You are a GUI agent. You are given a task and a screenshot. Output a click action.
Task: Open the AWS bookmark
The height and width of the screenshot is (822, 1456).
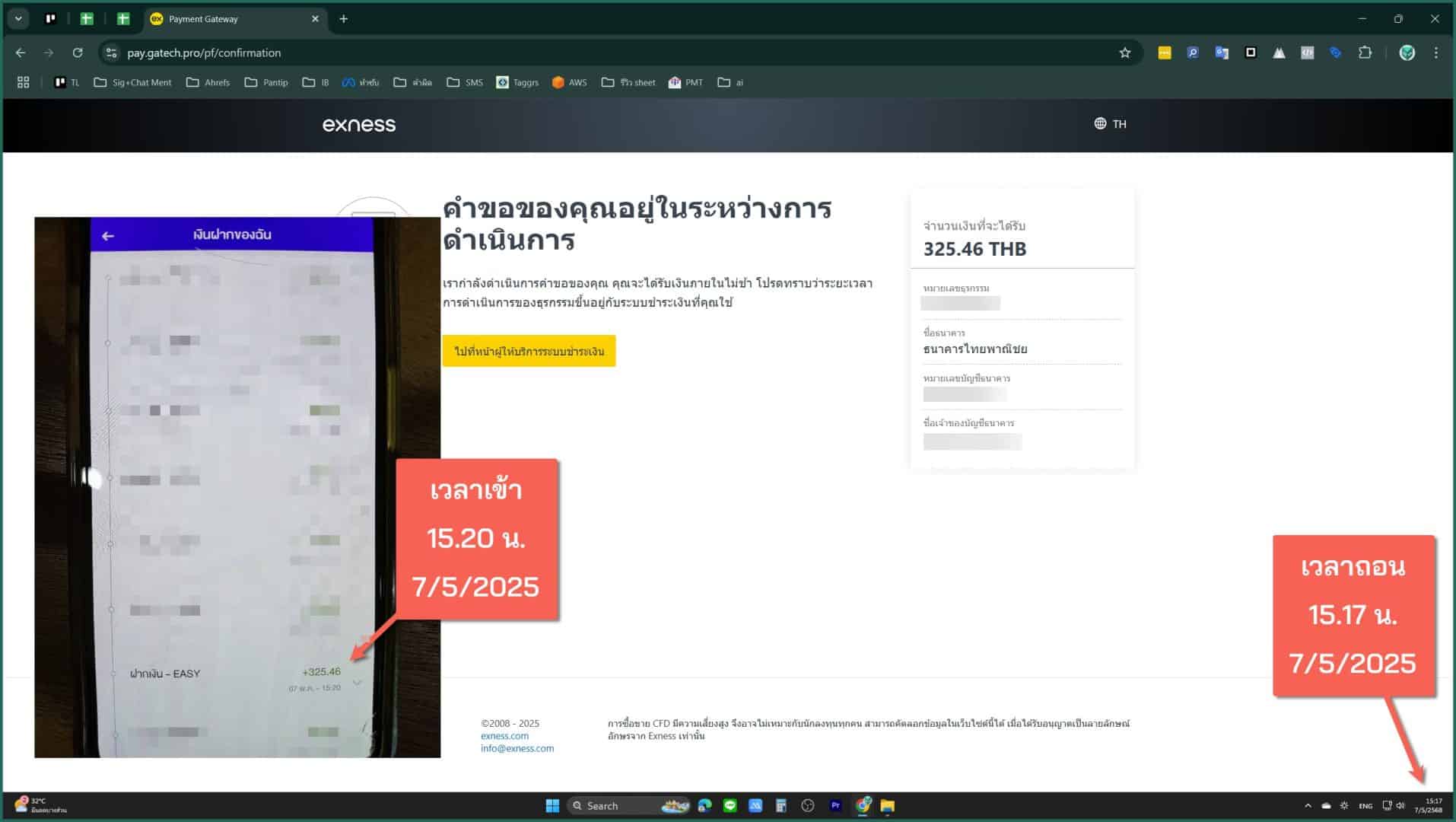569,82
